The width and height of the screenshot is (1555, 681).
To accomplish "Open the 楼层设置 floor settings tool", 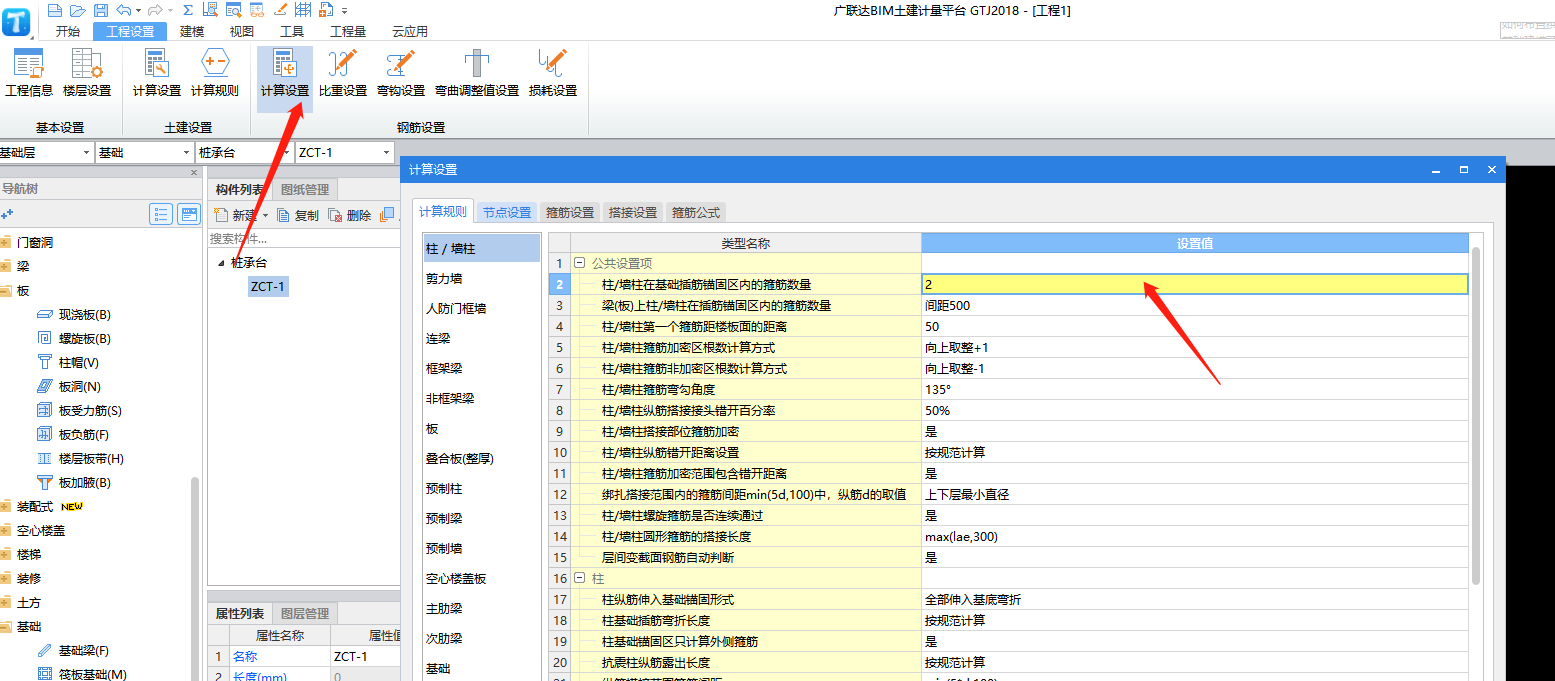I will pyautogui.click(x=87, y=73).
